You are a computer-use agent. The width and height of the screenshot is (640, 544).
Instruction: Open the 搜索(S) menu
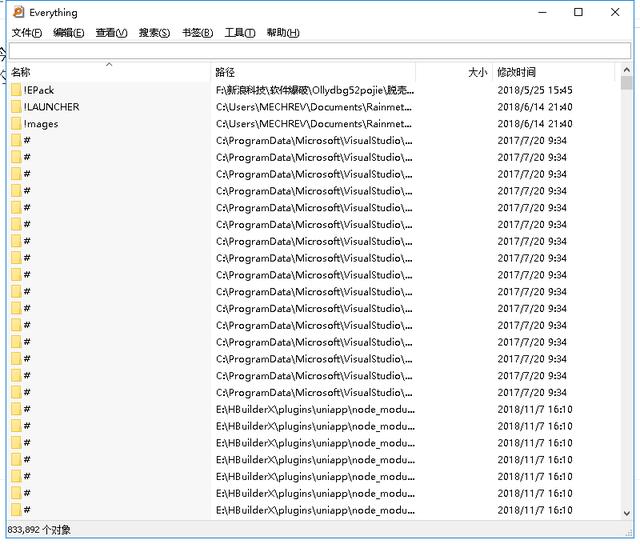click(154, 33)
